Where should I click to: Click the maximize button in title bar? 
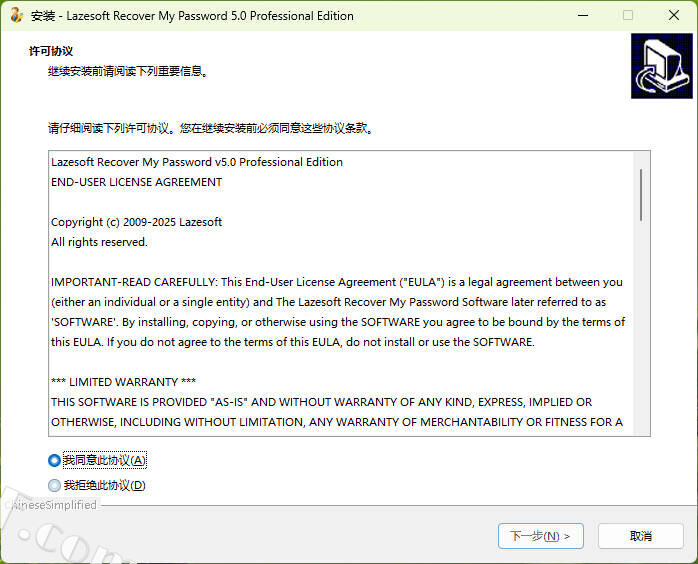628,16
